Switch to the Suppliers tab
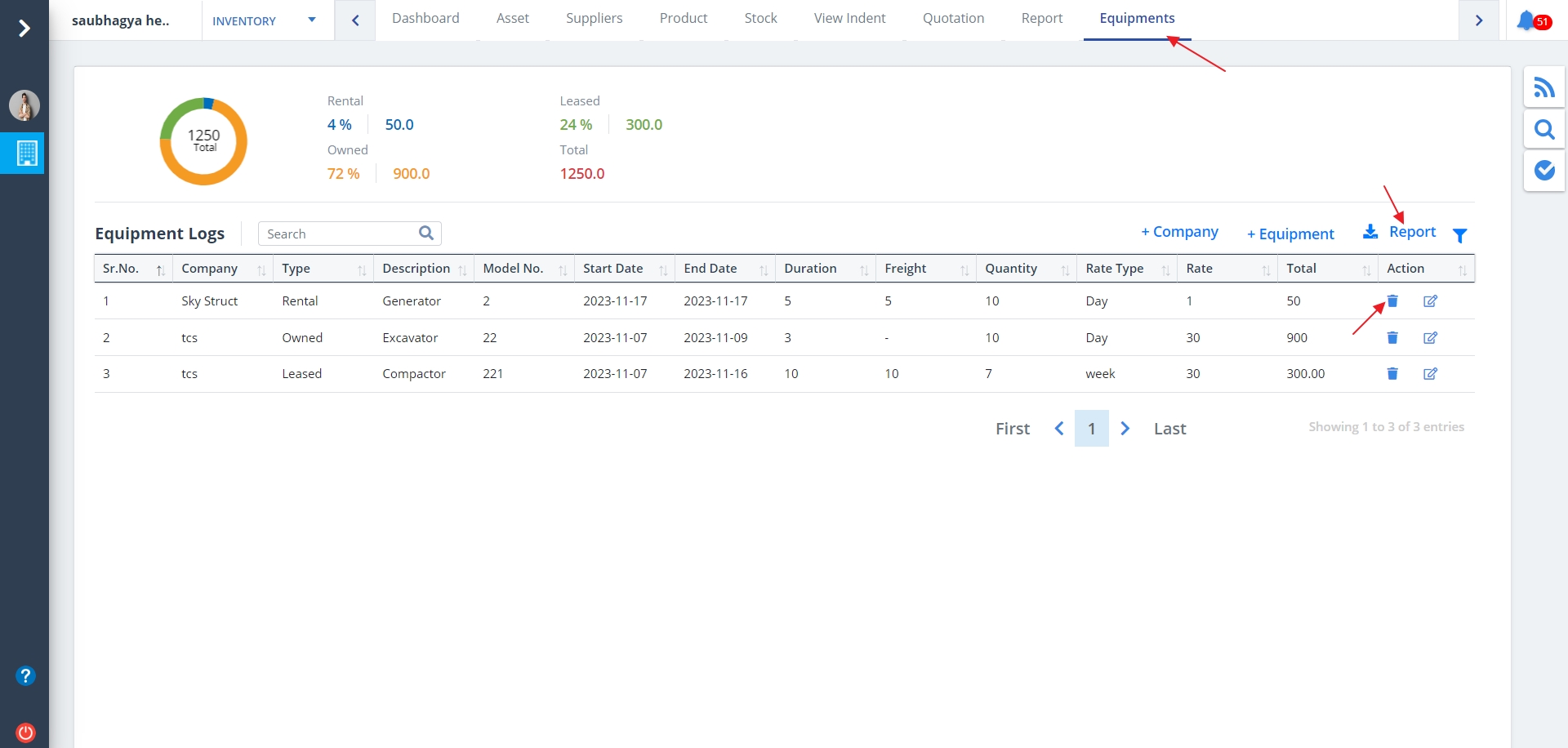 pyautogui.click(x=594, y=19)
